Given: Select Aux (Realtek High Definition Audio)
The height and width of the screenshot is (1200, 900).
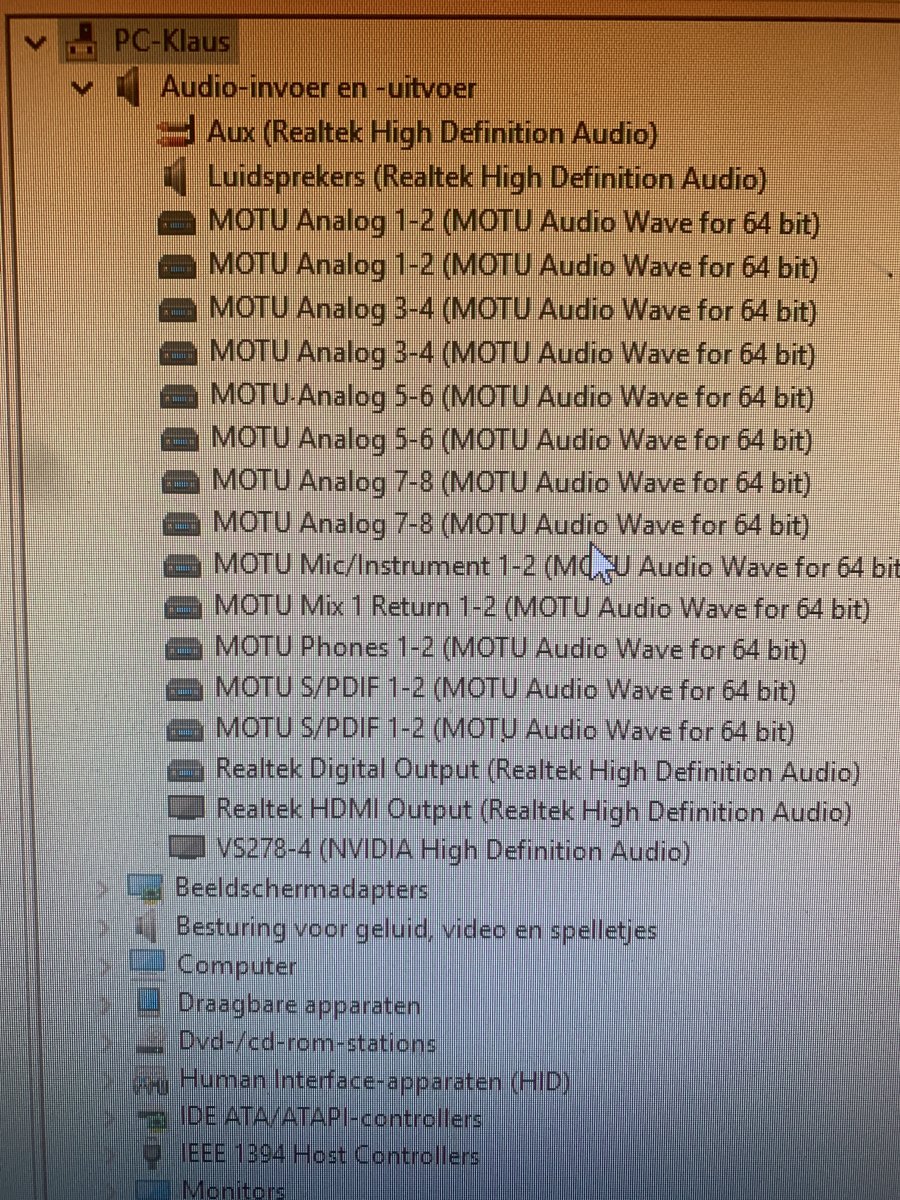Looking at the screenshot, I should tap(433, 132).
